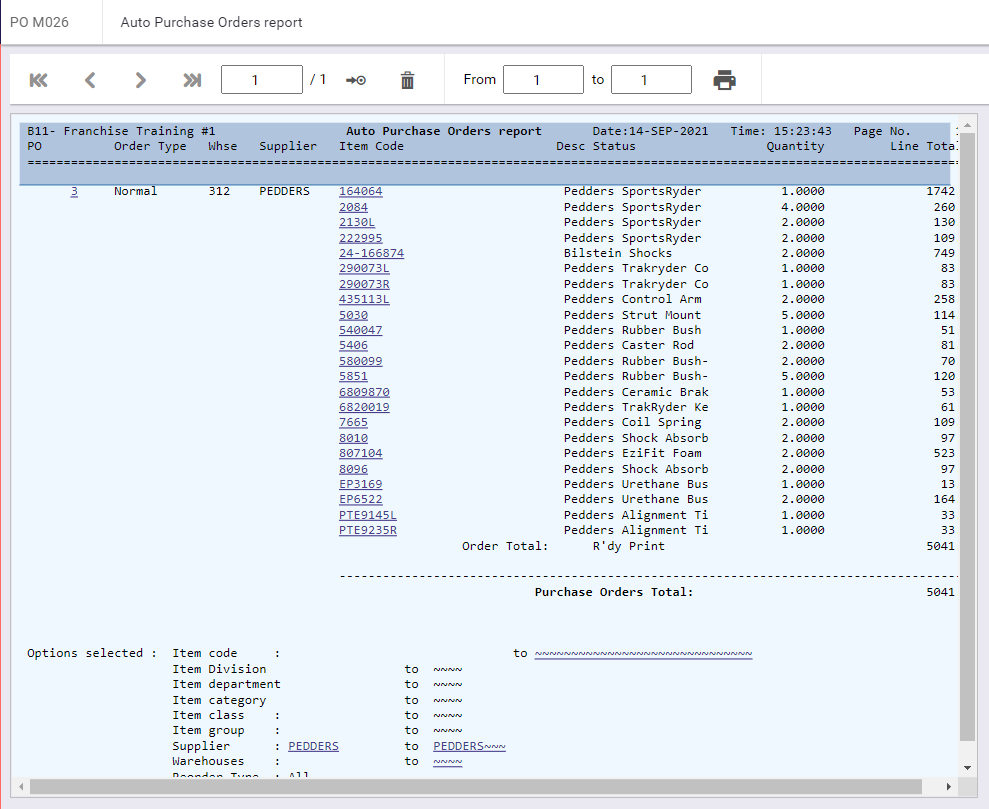Open item code 2130L
Viewport: 989px width, 809px height.
[357, 222]
